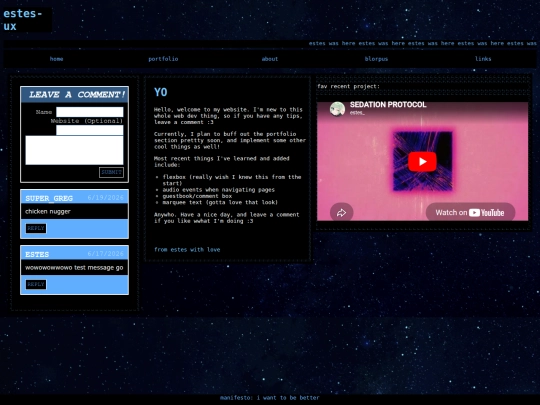Click the YO heading
The height and width of the screenshot is (405, 540).
pos(160,92)
